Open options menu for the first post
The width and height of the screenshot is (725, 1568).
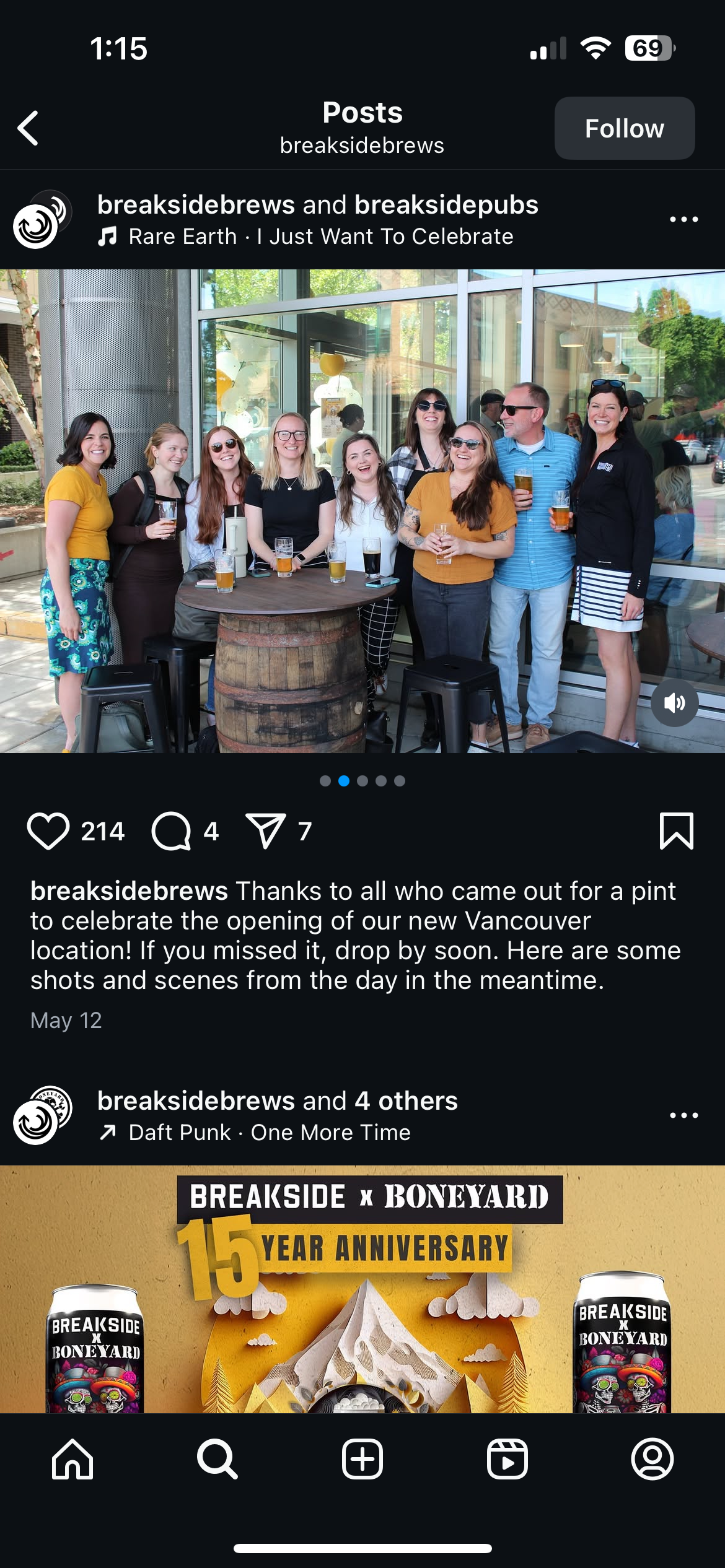coord(684,219)
